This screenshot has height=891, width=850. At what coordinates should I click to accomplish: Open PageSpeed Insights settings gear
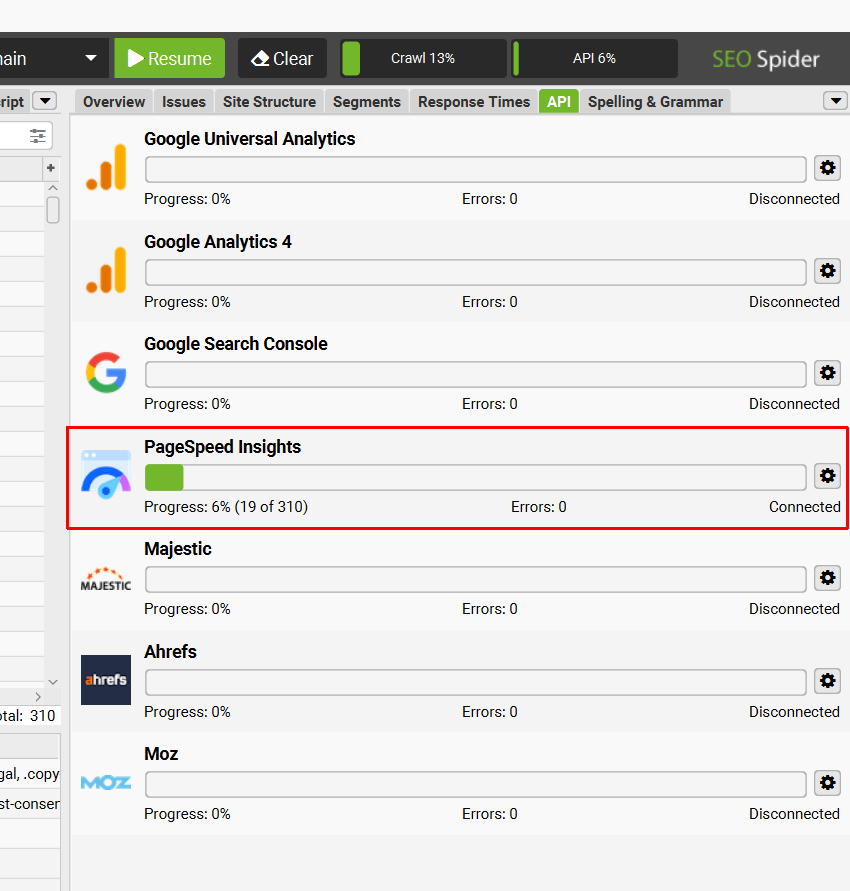coord(827,476)
